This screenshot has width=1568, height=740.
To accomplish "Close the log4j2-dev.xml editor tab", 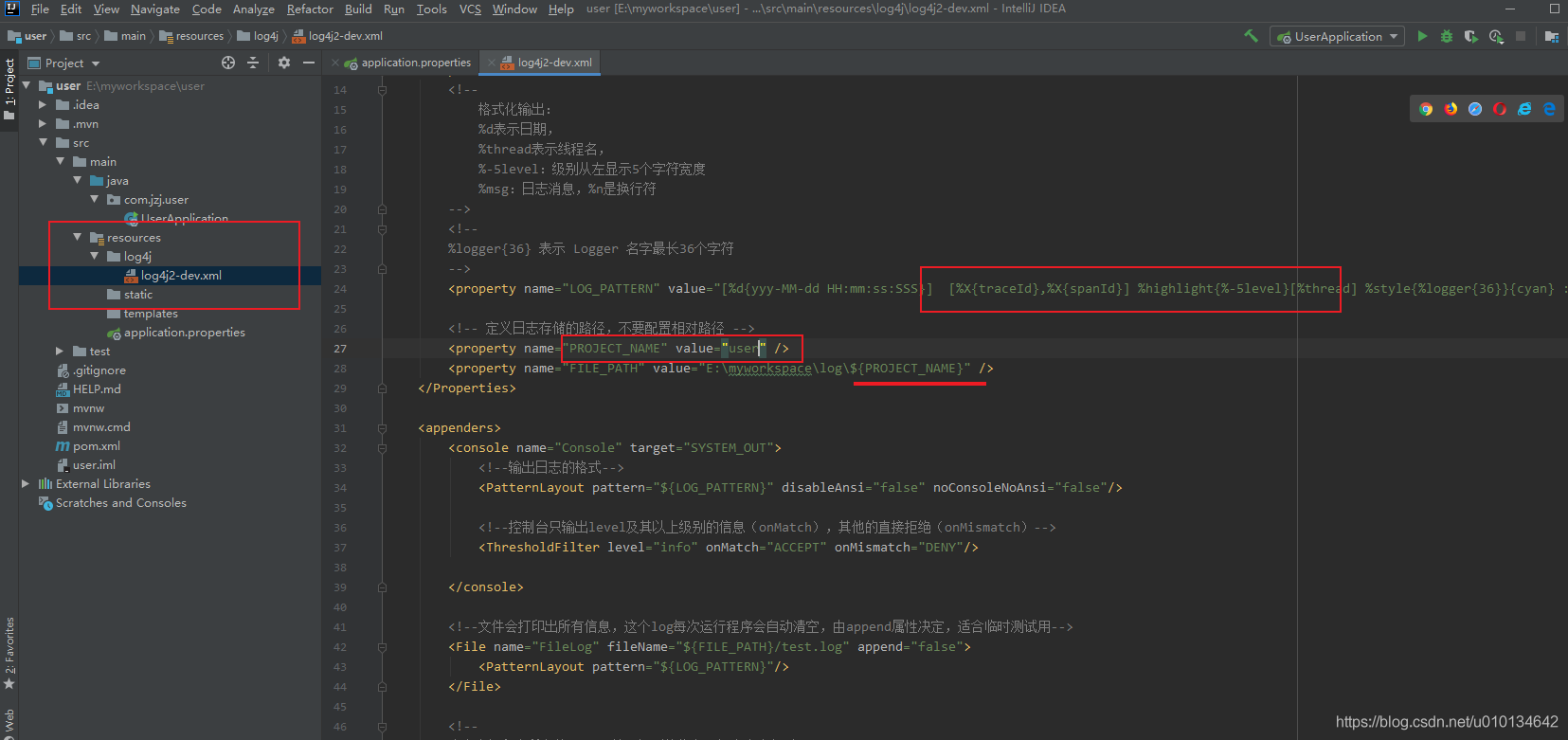I will click(491, 63).
